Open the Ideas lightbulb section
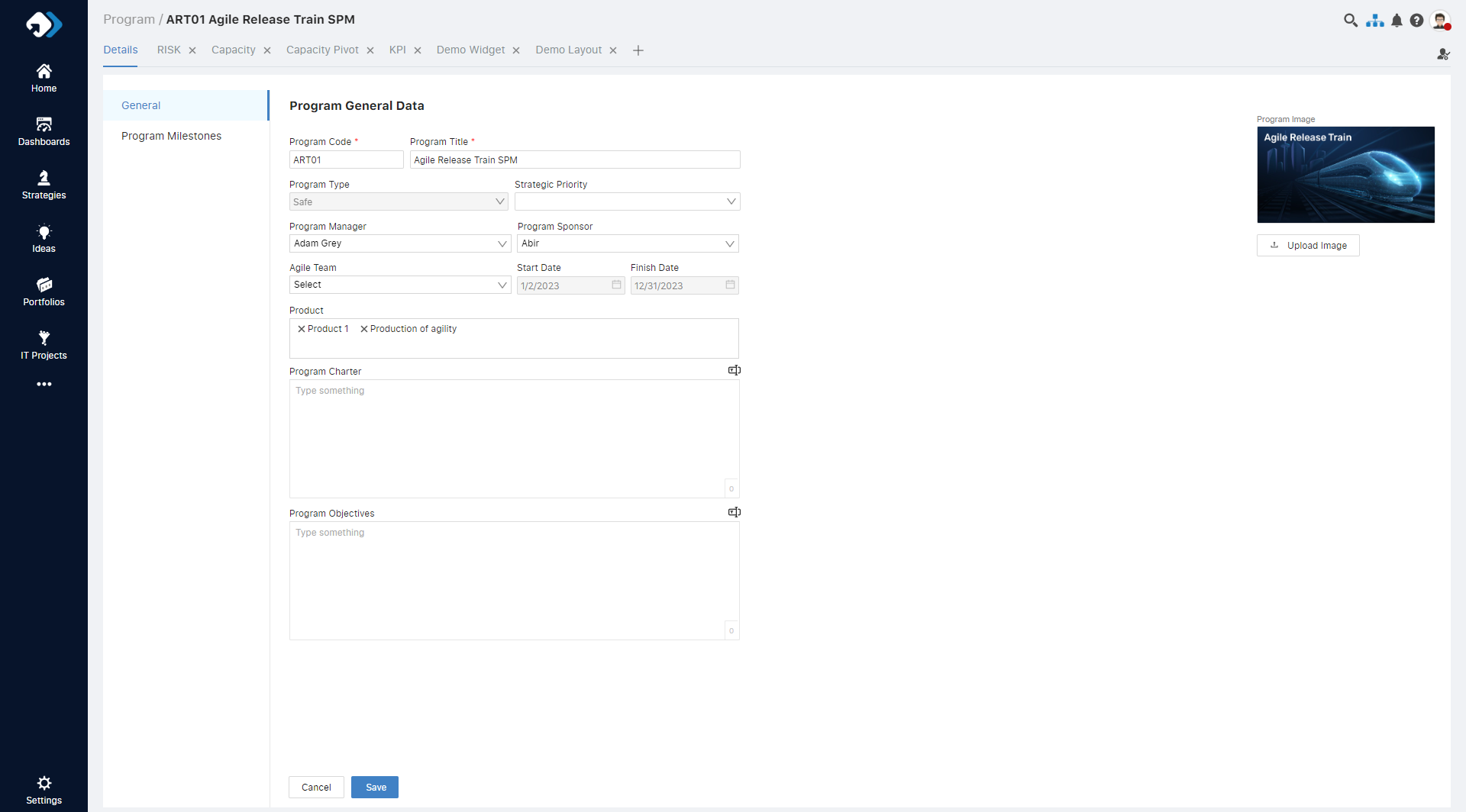Image resolution: width=1466 pixels, height=812 pixels. tap(44, 238)
